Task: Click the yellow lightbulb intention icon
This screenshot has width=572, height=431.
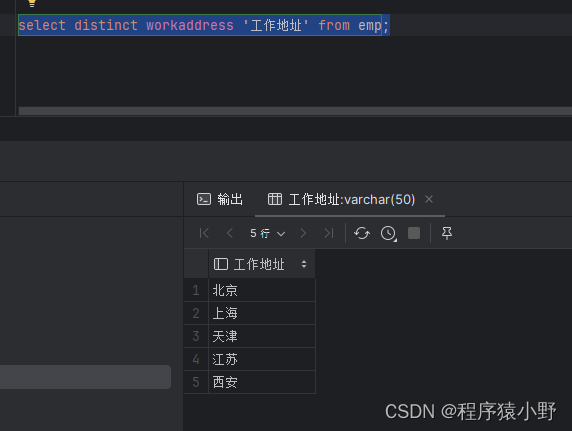Action: pos(32,3)
